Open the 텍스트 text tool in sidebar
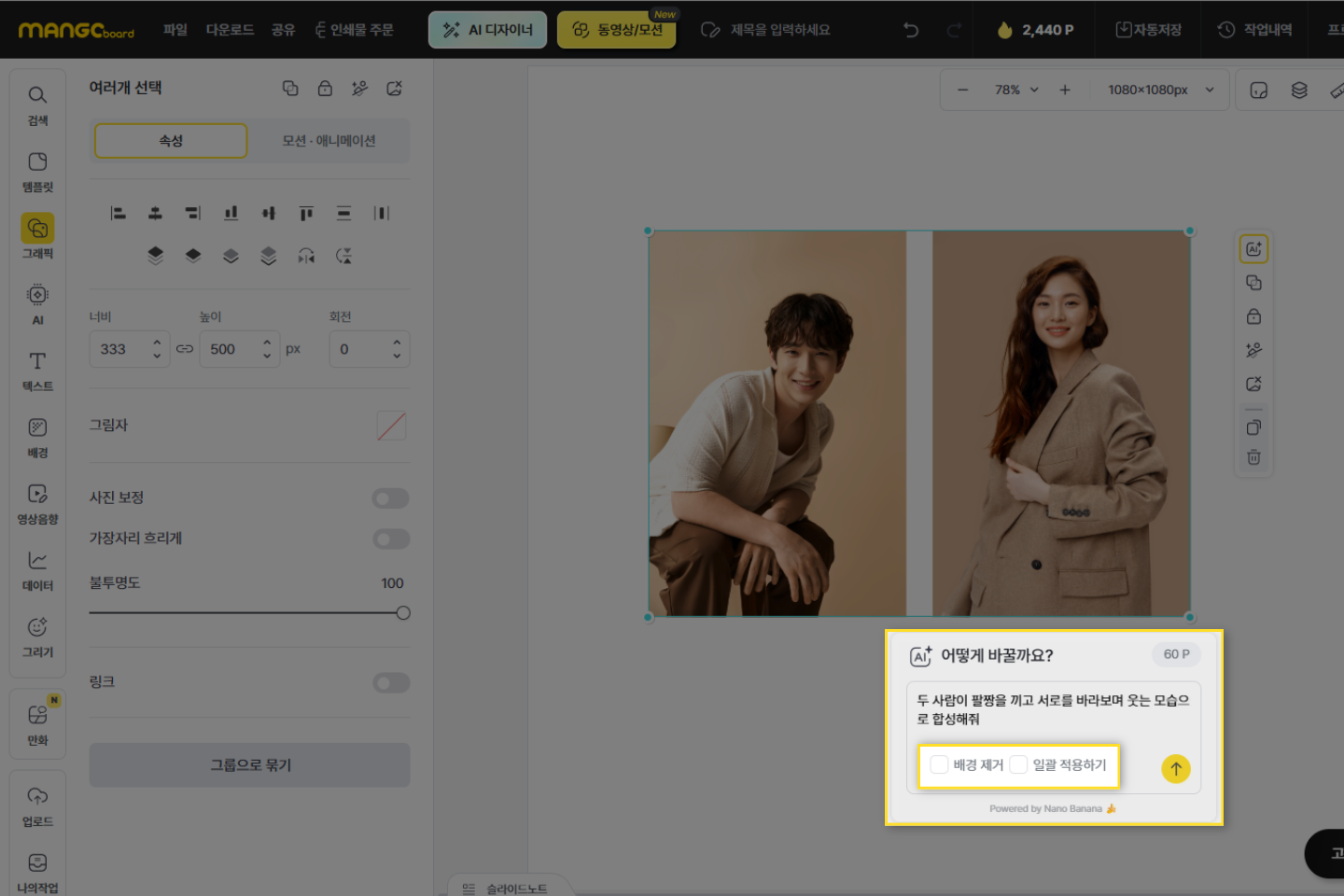1344x896 pixels. tap(37, 371)
